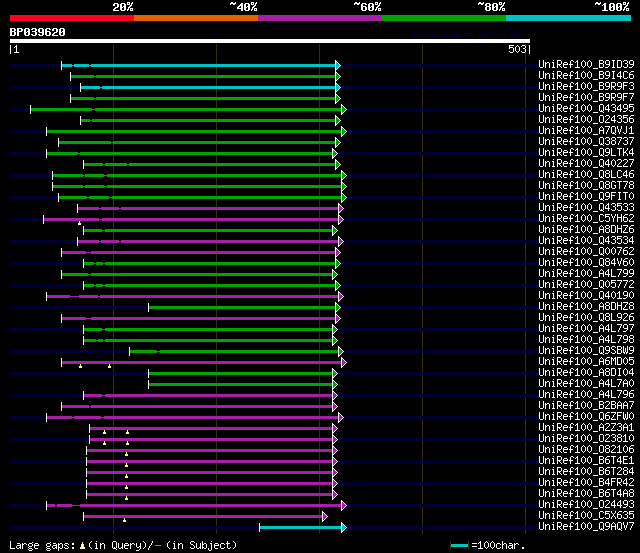The width and height of the screenshot is (640, 553).
Task: Open the UniRef100_B9R9F7 hit label
Action: pyautogui.click(x=586, y=98)
